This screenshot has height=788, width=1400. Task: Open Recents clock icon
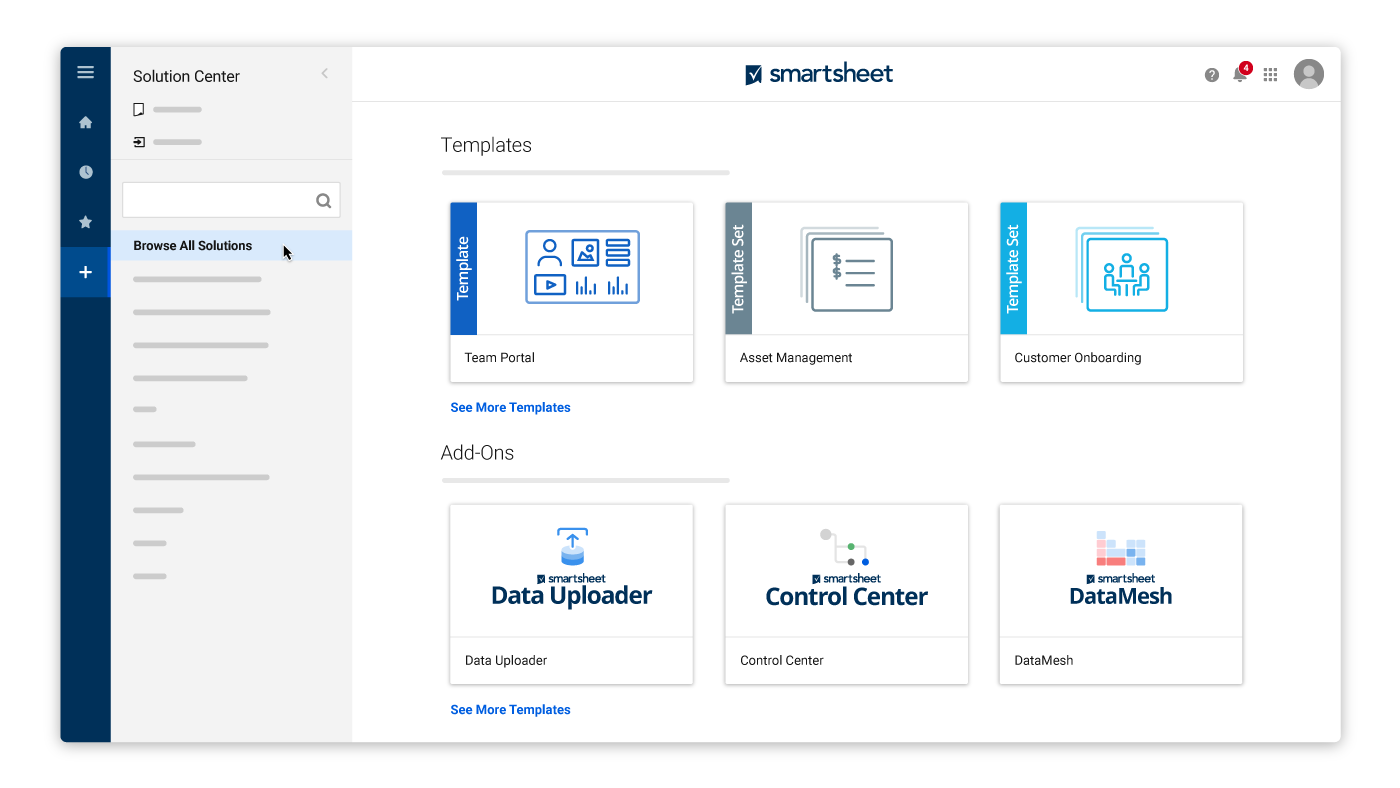click(x=85, y=172)
